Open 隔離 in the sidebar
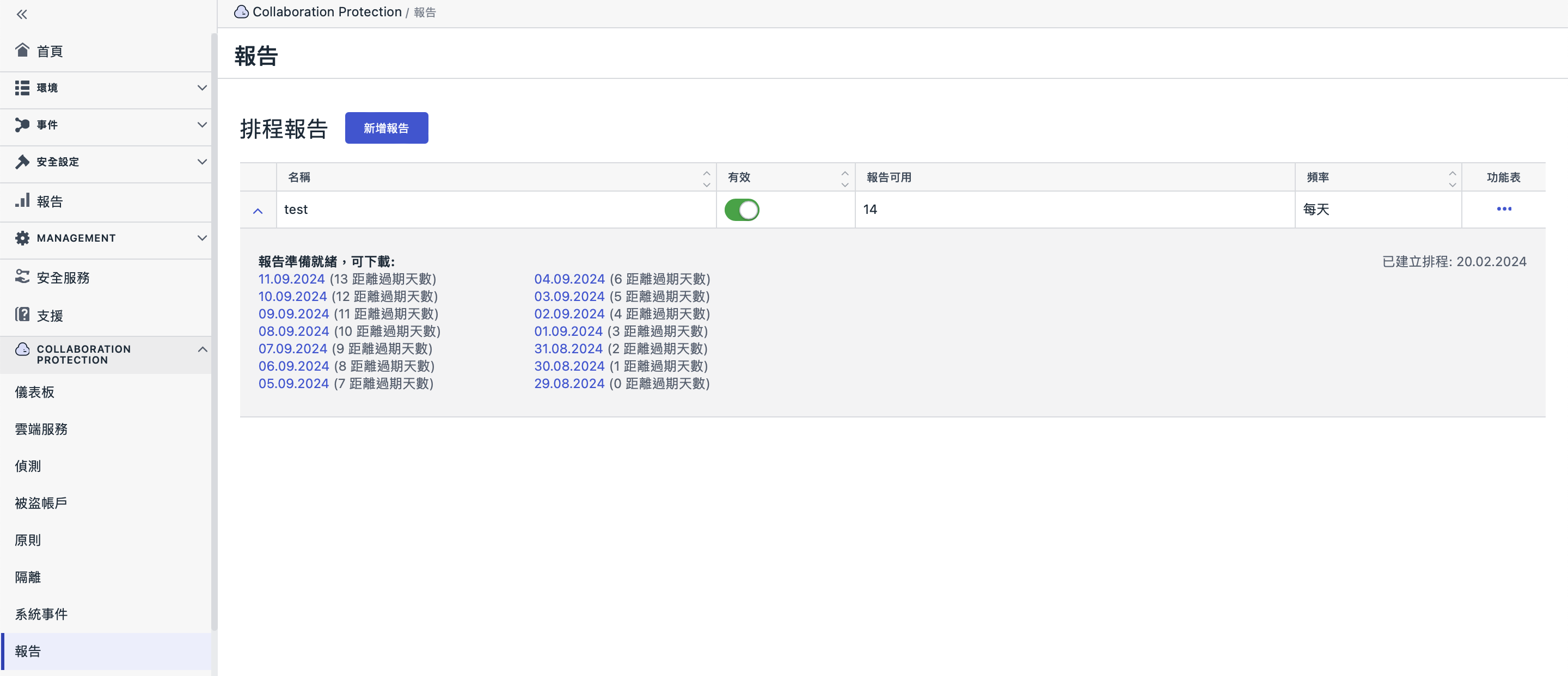 point(105,577)
